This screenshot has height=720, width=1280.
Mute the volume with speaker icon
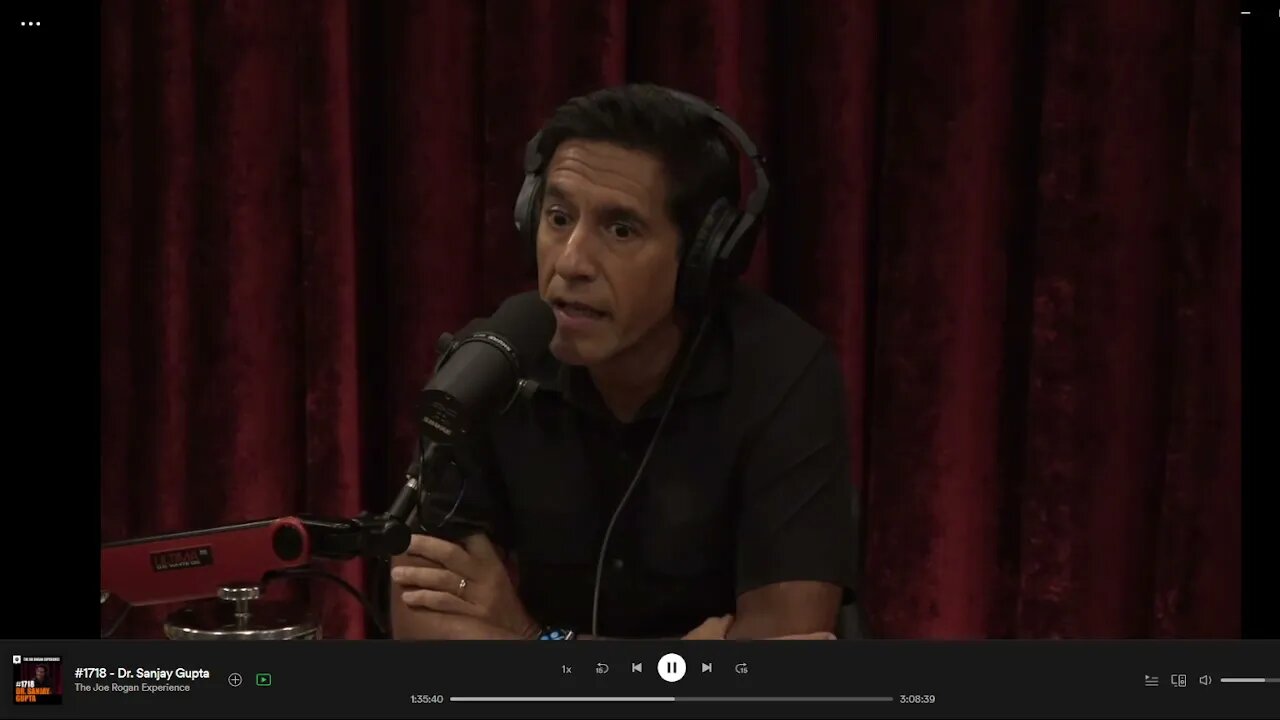click(x=1205, y=680)
